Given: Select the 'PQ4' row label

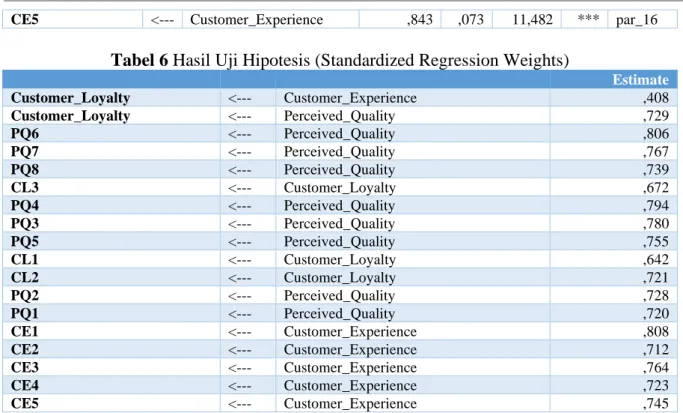Looking at the screenshot, I should pyautogui.click(x=25, y=206).
